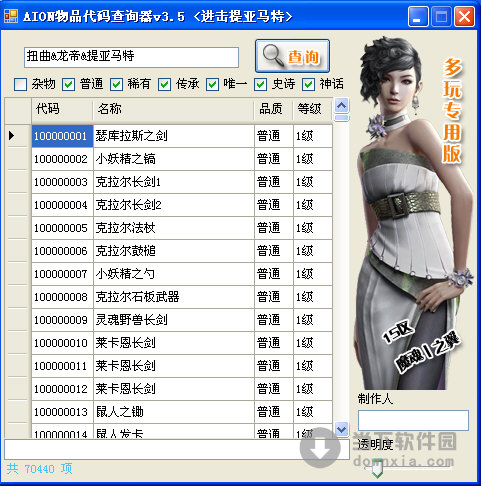Click name cell 克拉尔鼓槌
Viewport: 481px width, 486px height.
coord(174,251)
